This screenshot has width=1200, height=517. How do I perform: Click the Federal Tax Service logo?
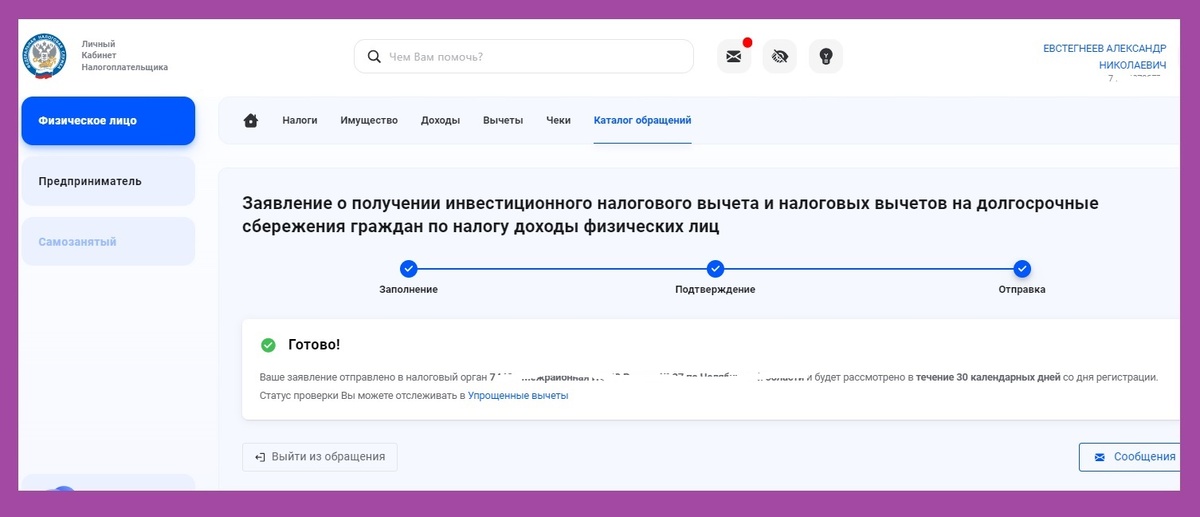[44, 56]
